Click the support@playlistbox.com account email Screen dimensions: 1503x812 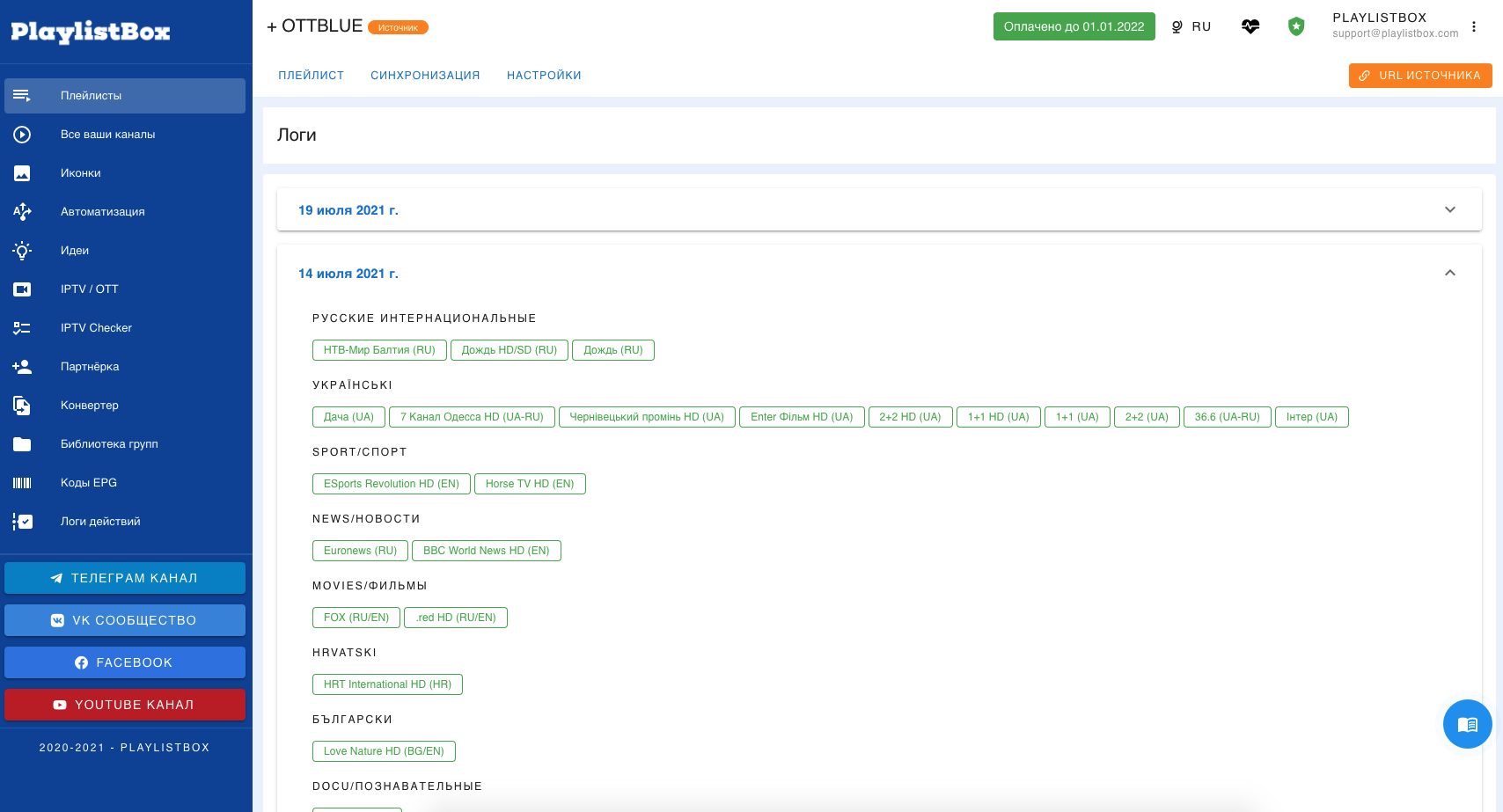[1395, 33]
